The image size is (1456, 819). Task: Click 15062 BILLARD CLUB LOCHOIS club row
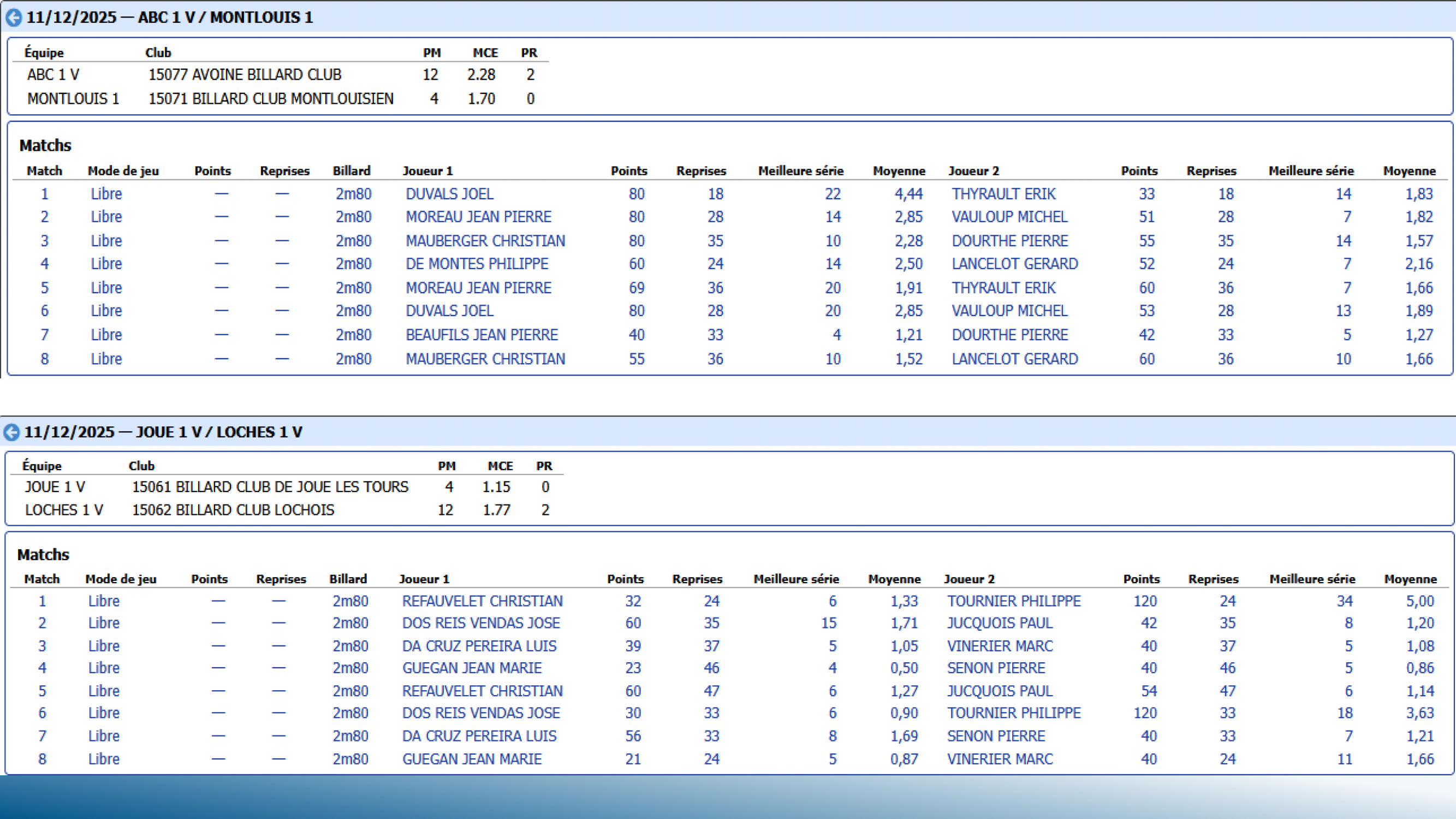point(233,510)
